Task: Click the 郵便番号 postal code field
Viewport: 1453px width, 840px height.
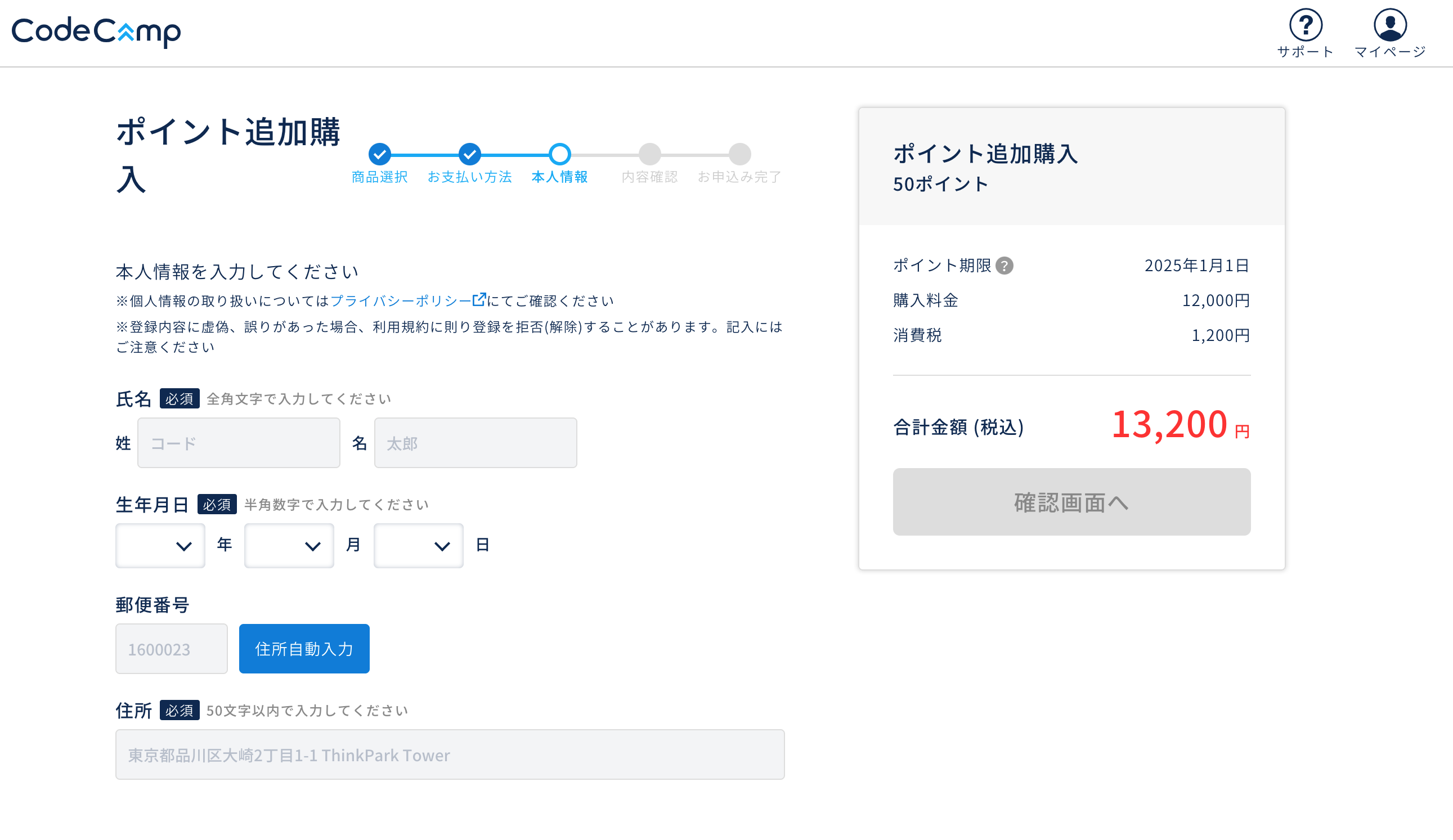Action: coord(171,649)
